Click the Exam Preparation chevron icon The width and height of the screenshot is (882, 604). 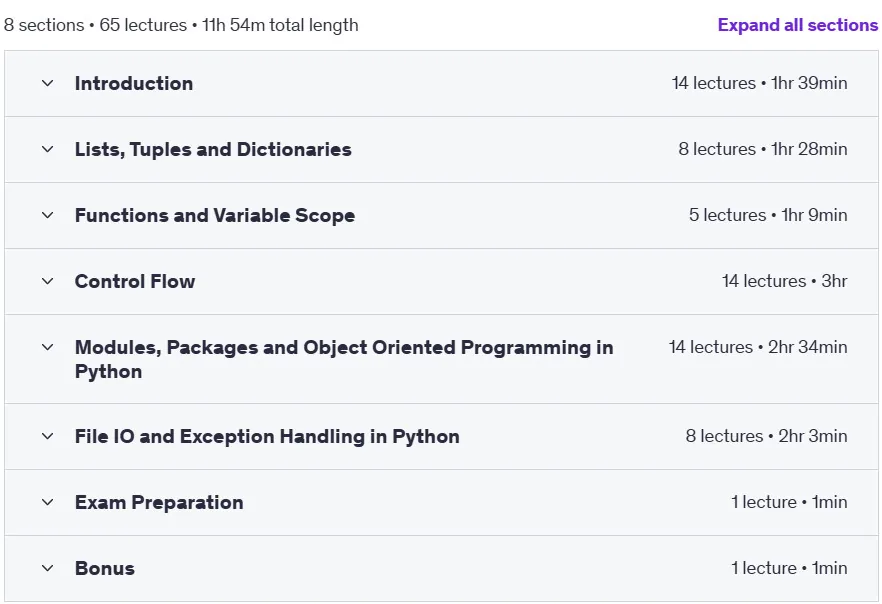tap(48, 502)
